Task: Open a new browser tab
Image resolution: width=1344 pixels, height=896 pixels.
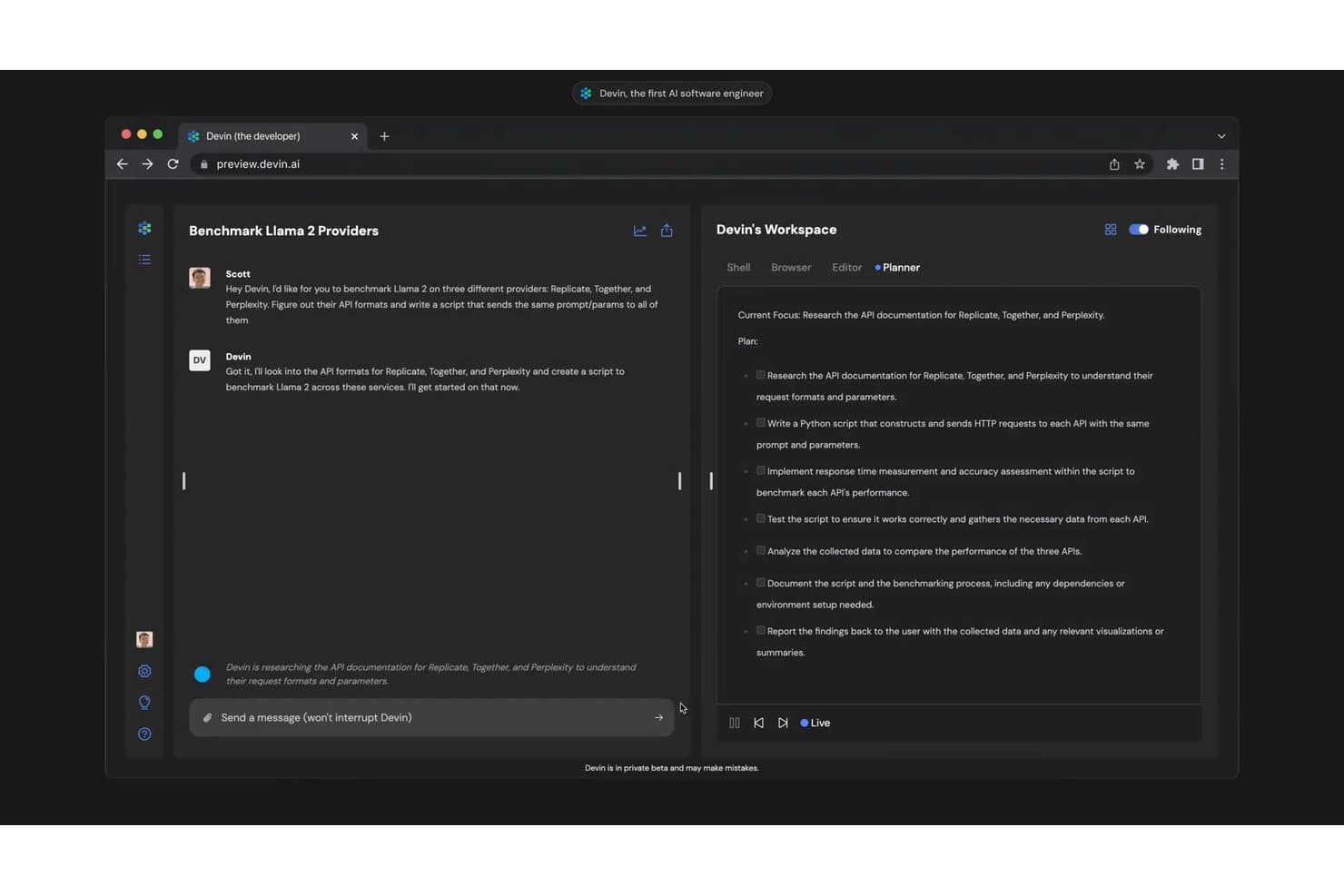Action: tap(384, 136)
